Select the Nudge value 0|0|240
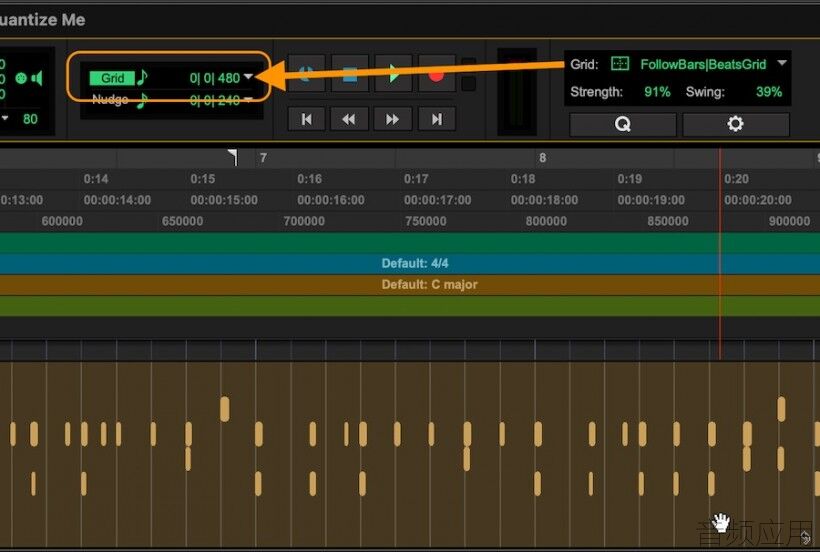This screenshot has height=552, width=820. (214, 100)
